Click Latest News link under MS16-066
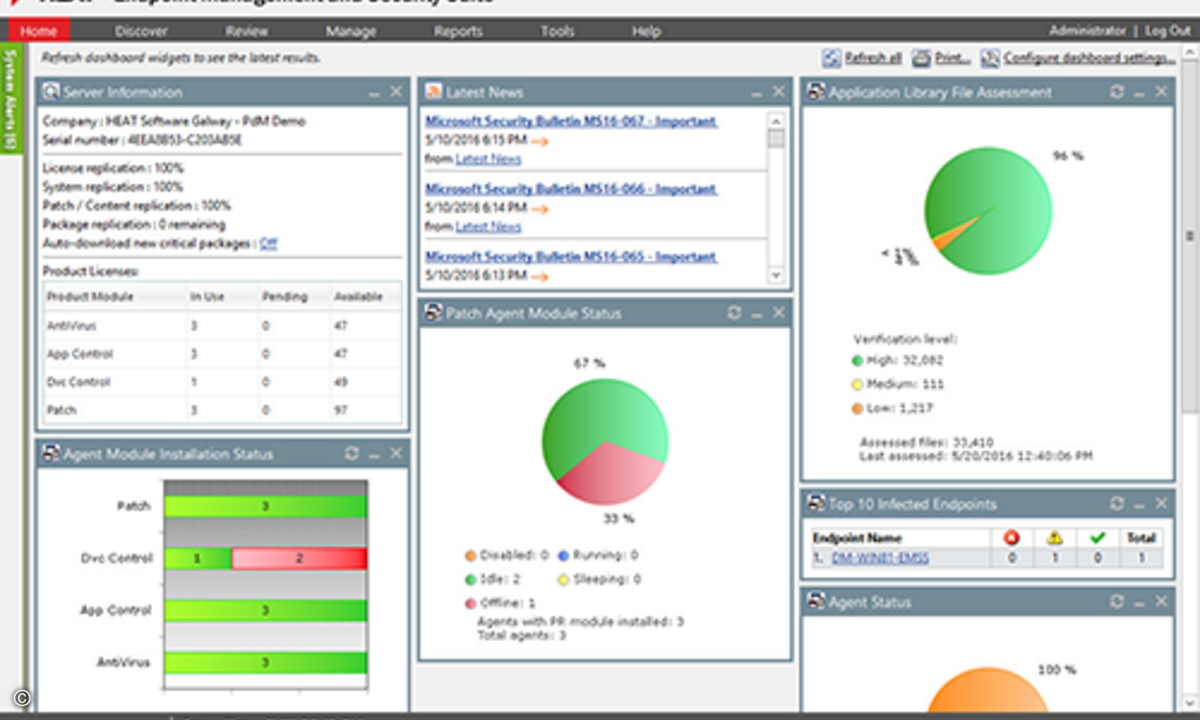Screen dimensions: 1200x720 coord(488,227)
